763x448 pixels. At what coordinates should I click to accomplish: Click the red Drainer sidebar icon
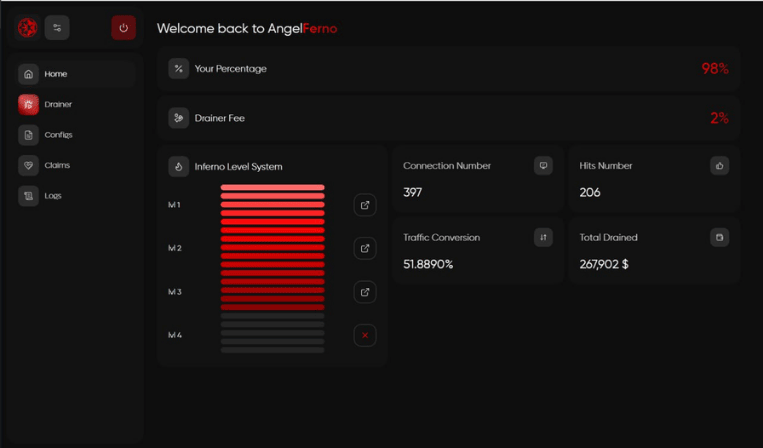click(29, 105)
